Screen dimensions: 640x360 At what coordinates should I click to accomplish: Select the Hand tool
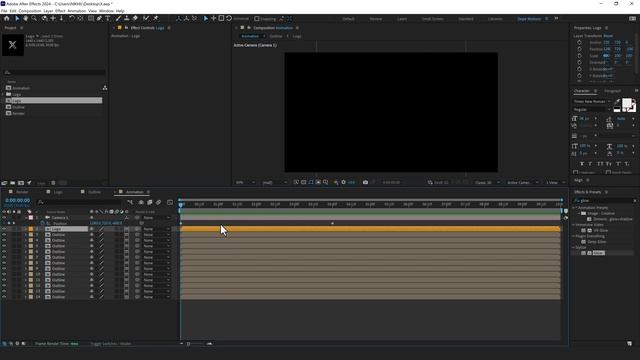25,18
